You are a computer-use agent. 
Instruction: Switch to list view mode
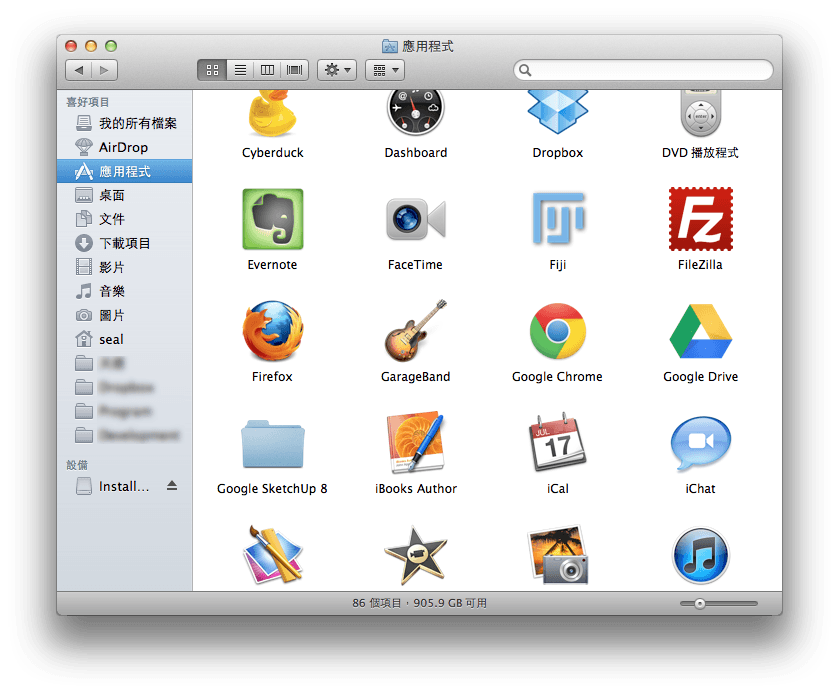240,70
